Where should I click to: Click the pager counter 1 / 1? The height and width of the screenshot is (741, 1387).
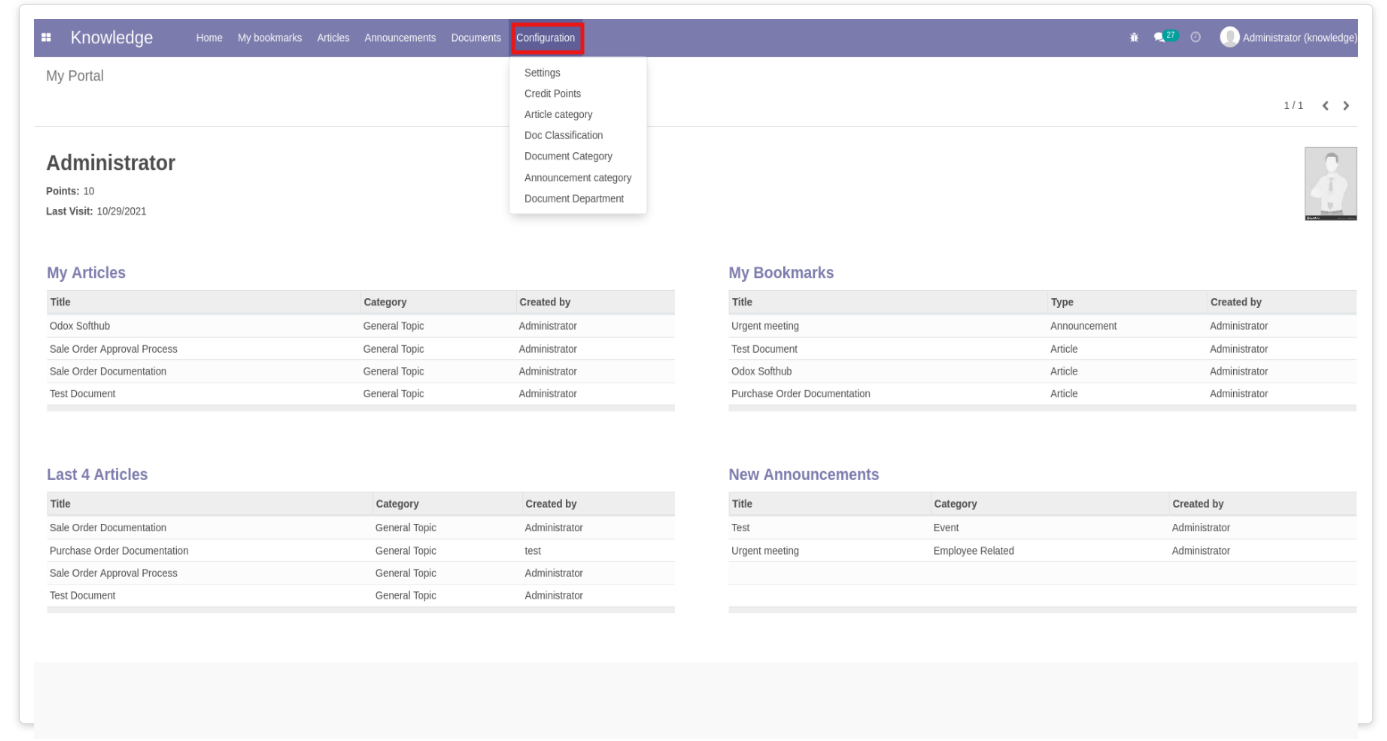pos(1294,106)
